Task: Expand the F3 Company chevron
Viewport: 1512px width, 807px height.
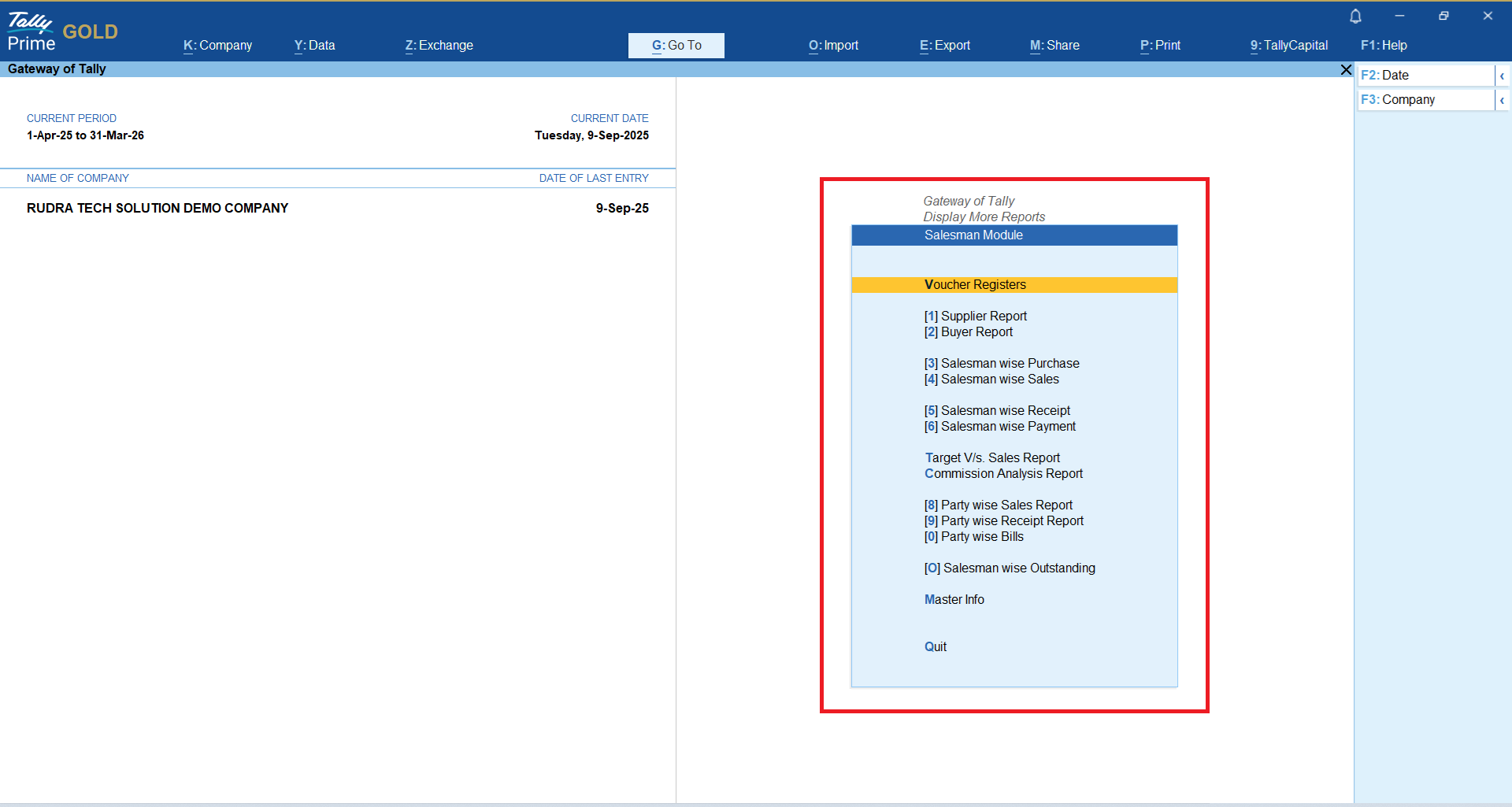Action: (x=1502, y=100)
